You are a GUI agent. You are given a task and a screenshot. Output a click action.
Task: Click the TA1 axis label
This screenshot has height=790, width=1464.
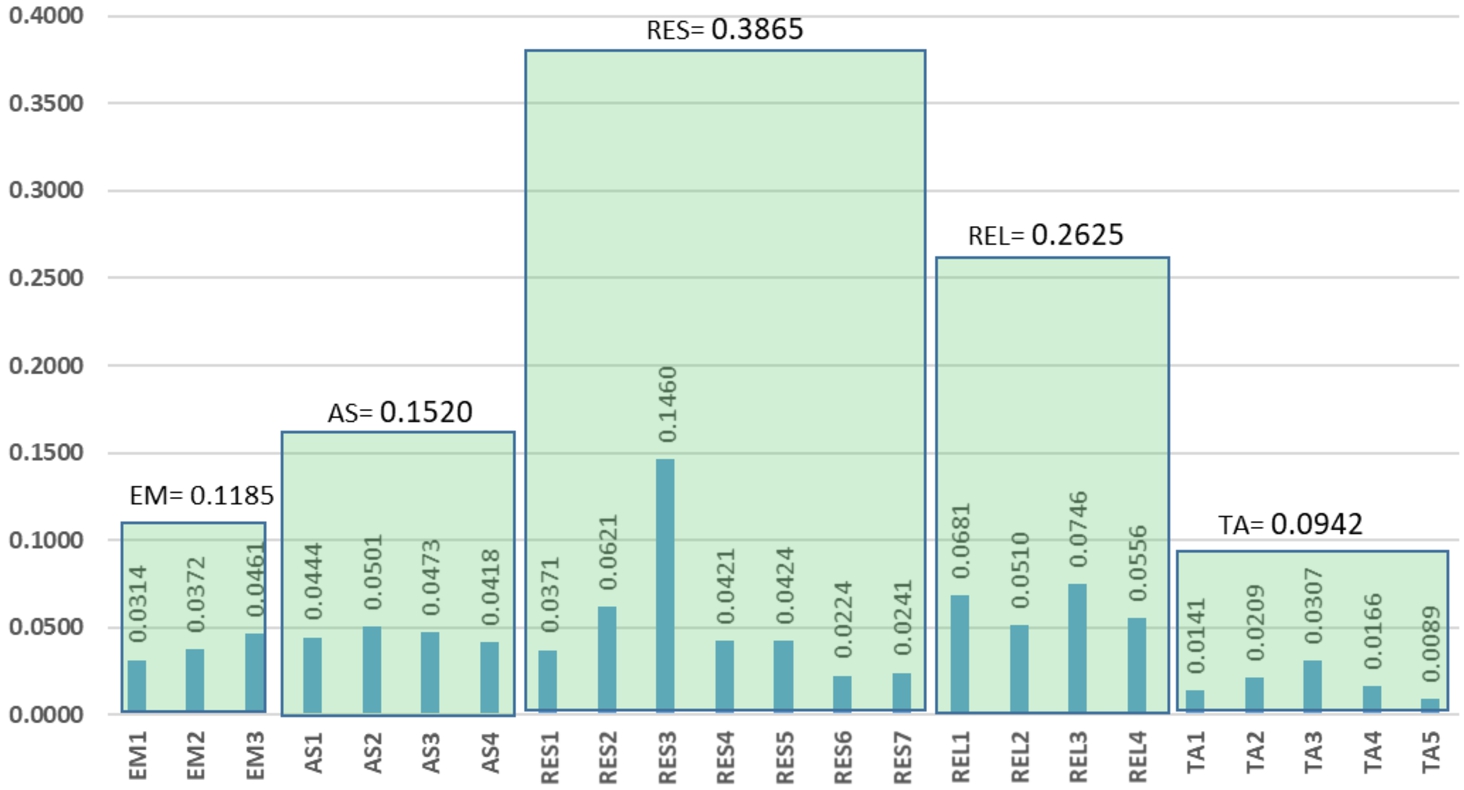coord(1195,751)
